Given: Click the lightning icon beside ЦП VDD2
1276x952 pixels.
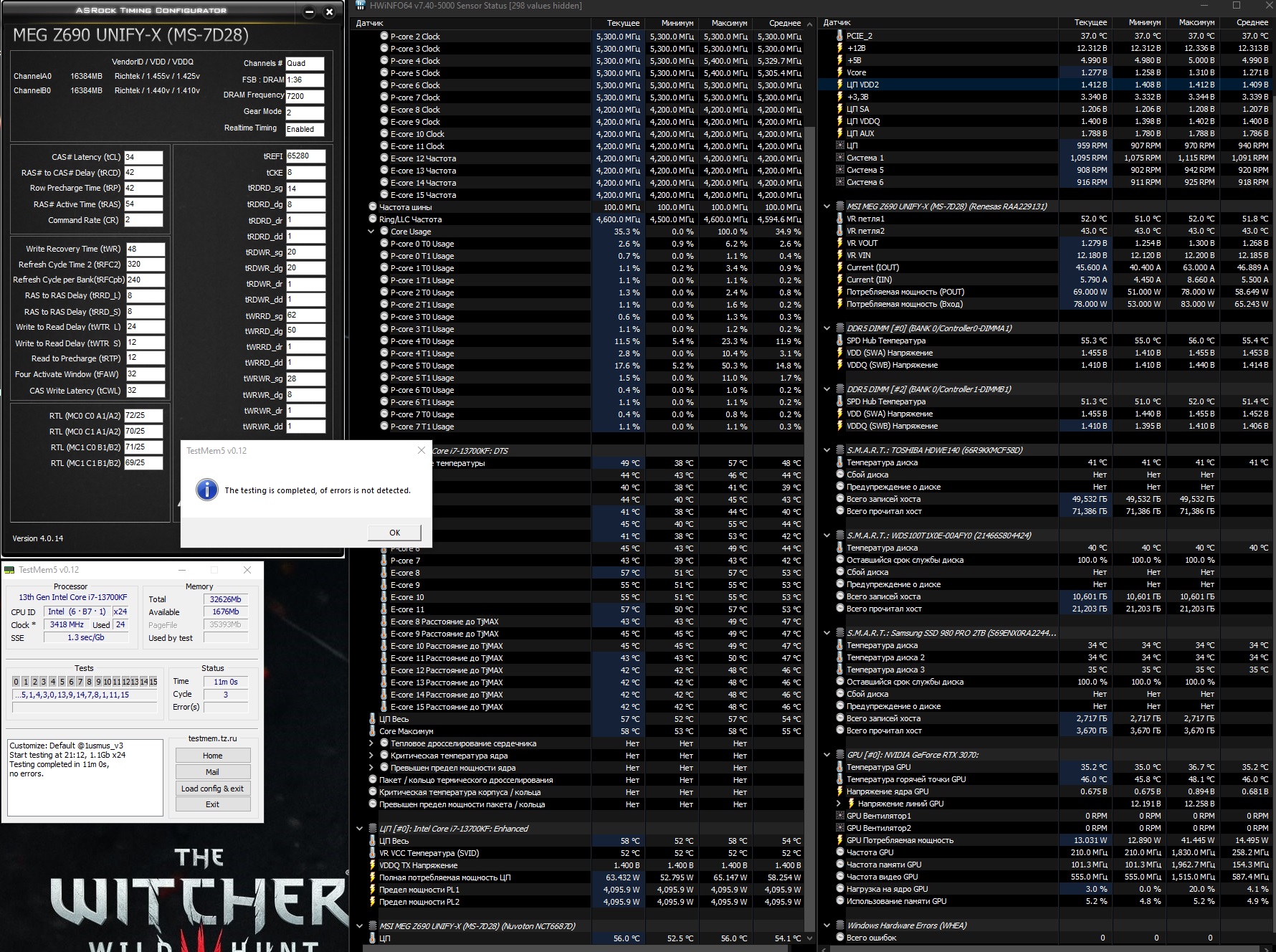Looking at the screenshot, I should click(840, 85).
